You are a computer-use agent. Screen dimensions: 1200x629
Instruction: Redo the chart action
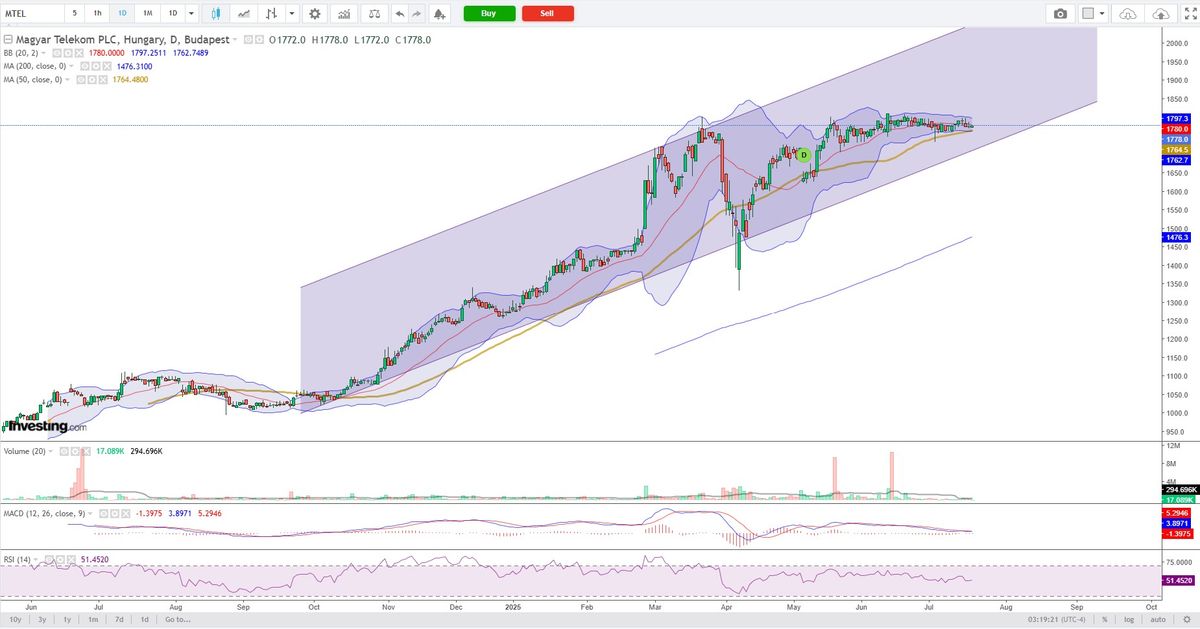[x=417, y=14]
